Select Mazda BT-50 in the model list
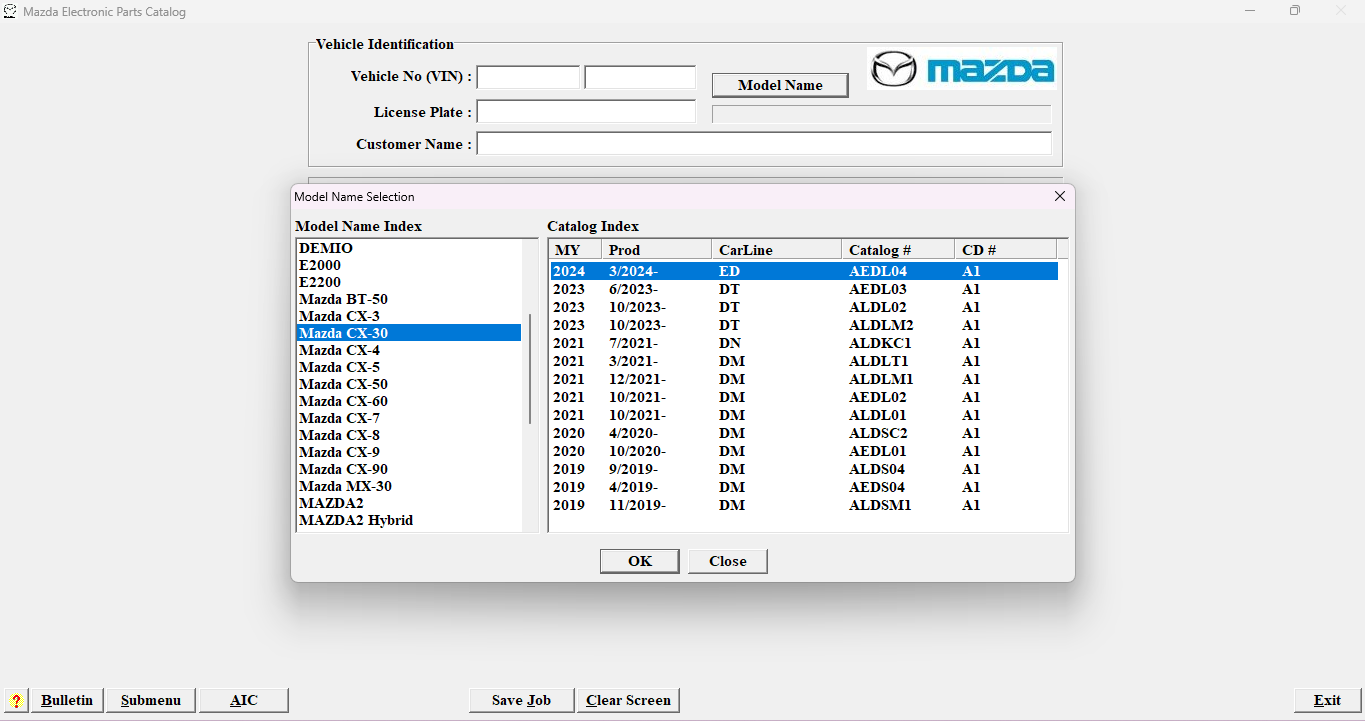Viewport: 1365px width, 721px height. click(x=409, y=299)
